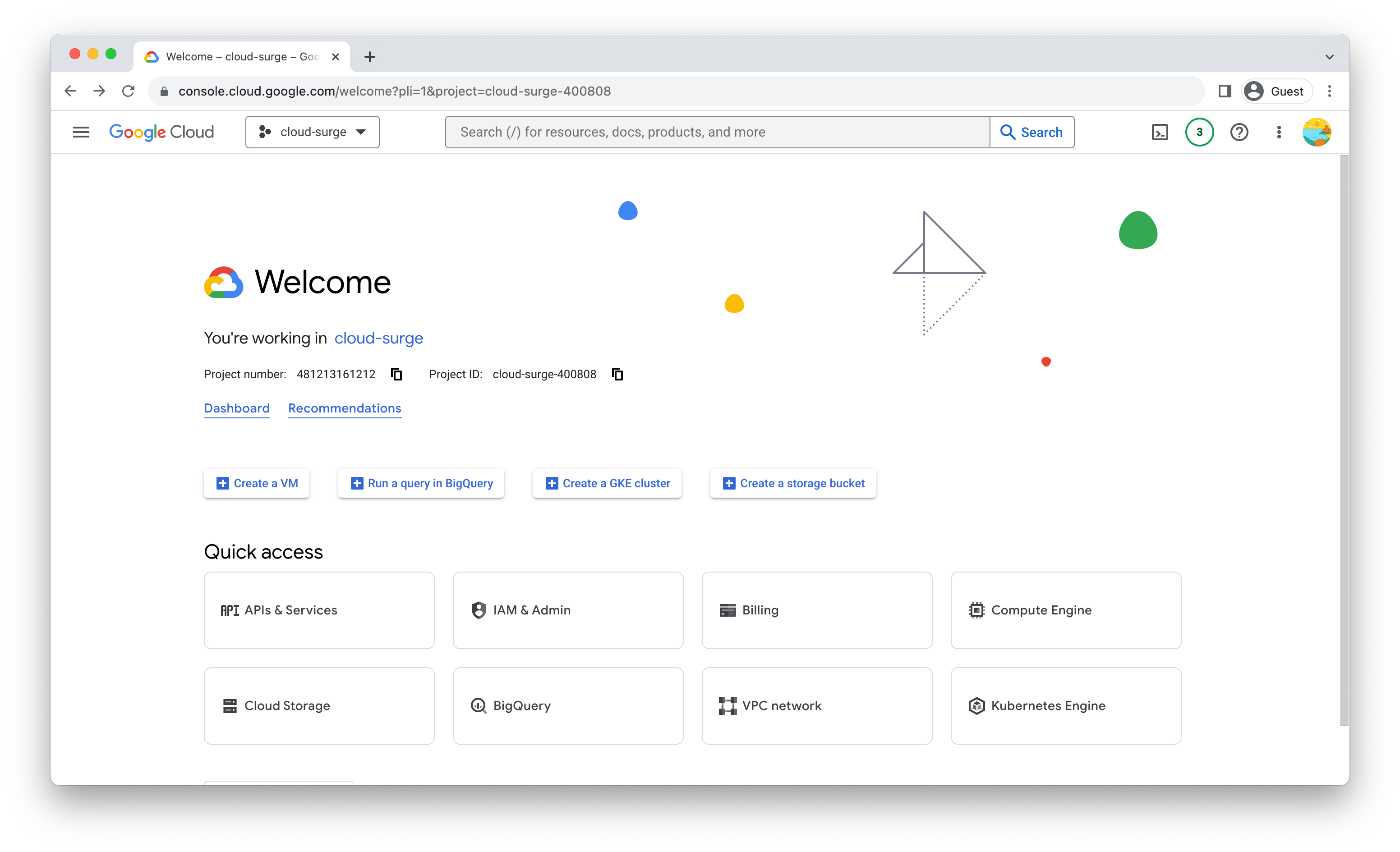Click the Quick access heading

[x=263, y=551]
